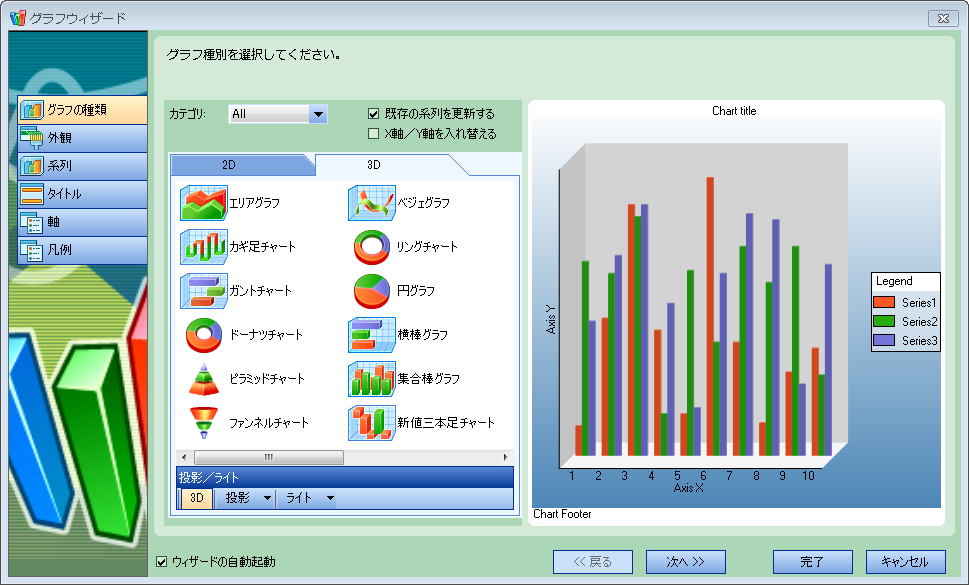Select the エリアグラフ area chart icon
Screen dimensions: 969x585
tap(204, 203)
